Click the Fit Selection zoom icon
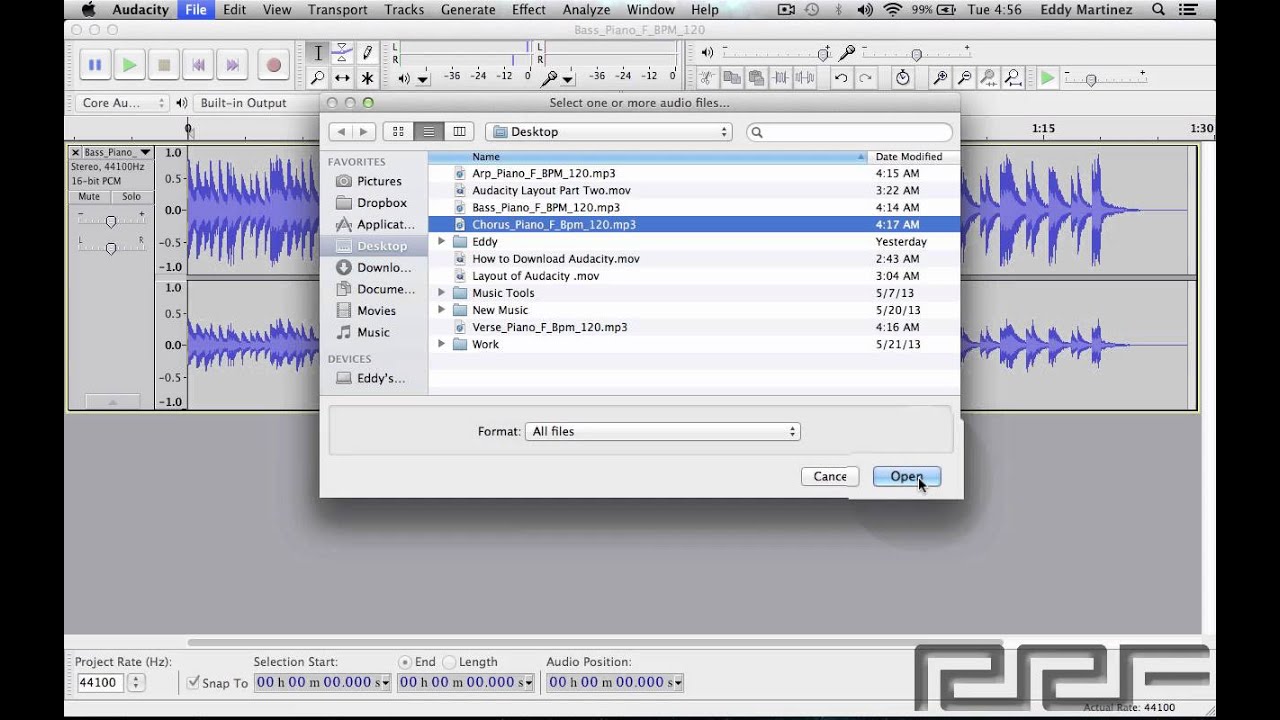 (x=988, y=77)
